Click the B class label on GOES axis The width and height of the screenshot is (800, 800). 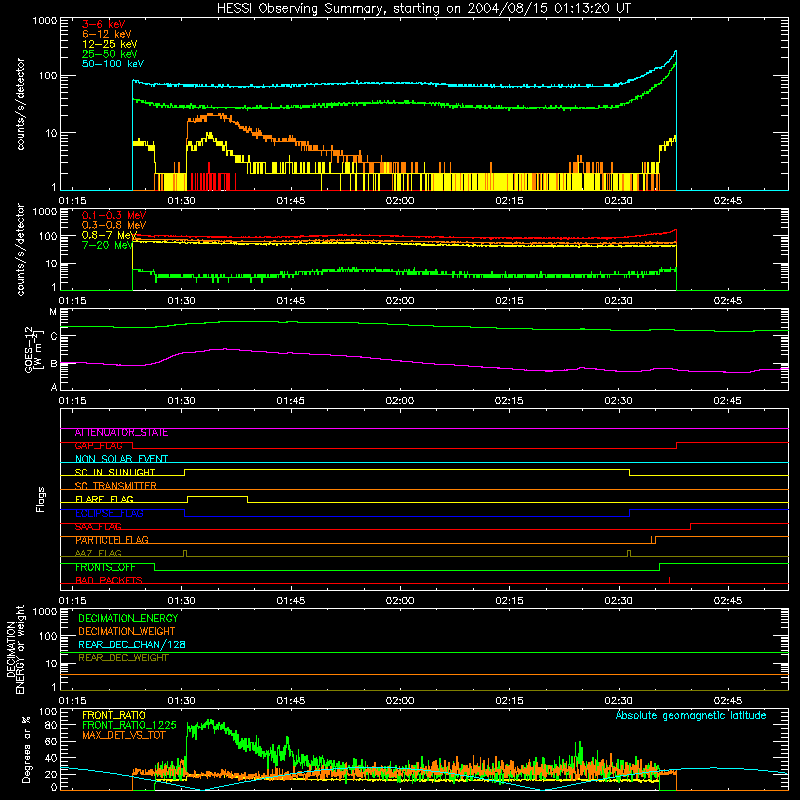click(54, 364)
